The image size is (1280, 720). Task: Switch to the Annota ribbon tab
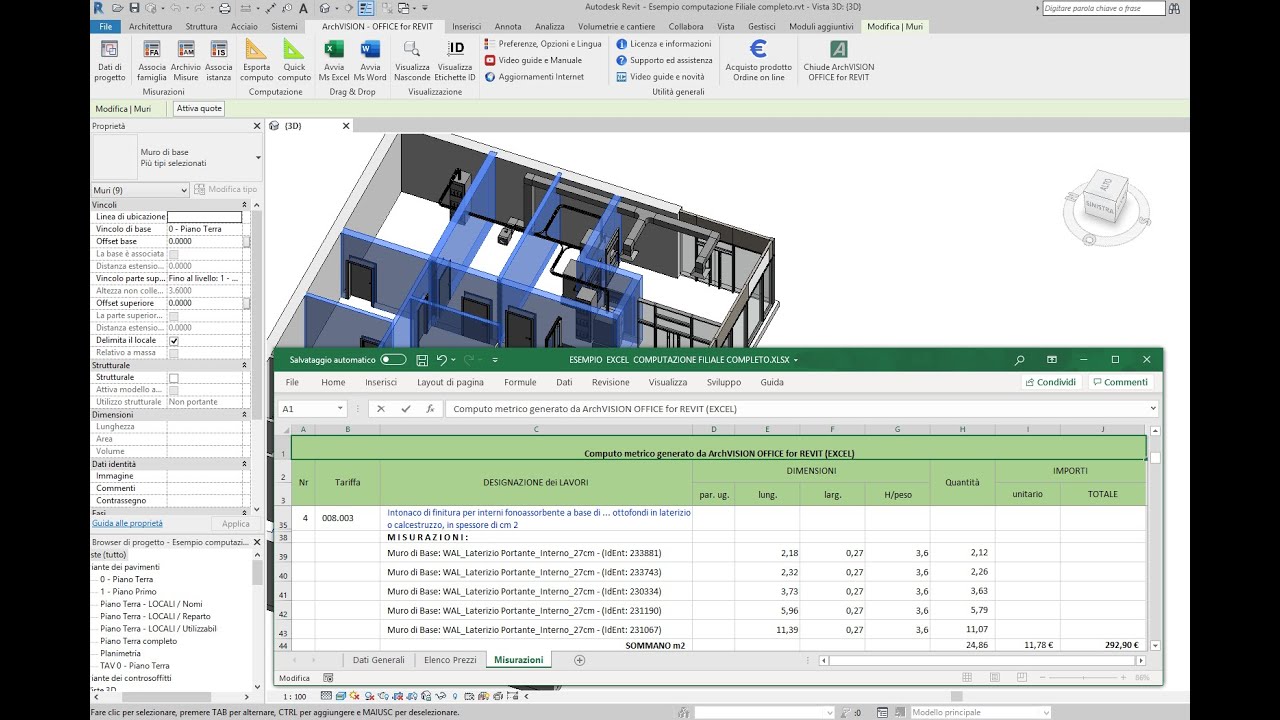click(x=508, y=26)
